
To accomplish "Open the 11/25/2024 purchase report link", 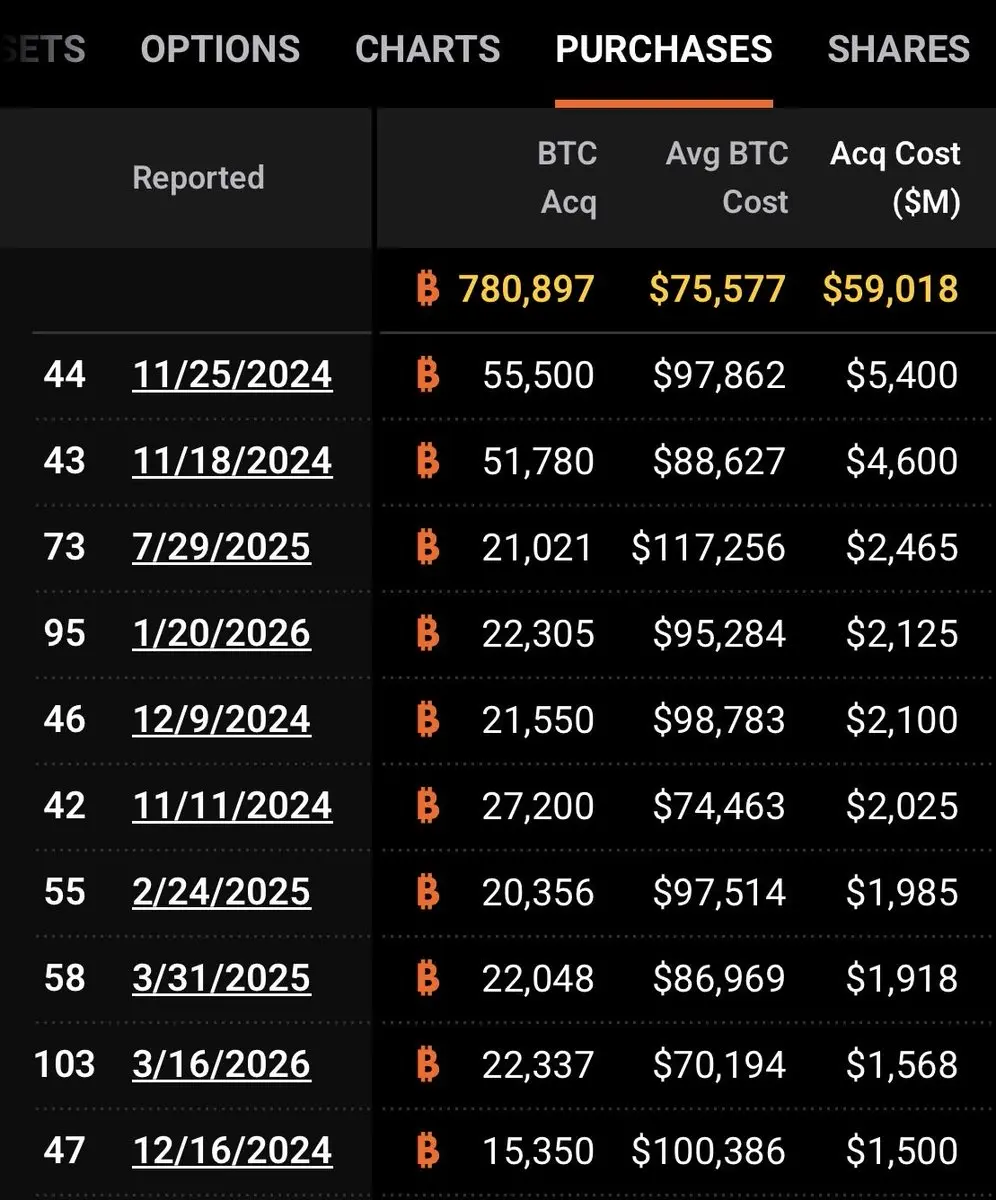I will [232, 375].
